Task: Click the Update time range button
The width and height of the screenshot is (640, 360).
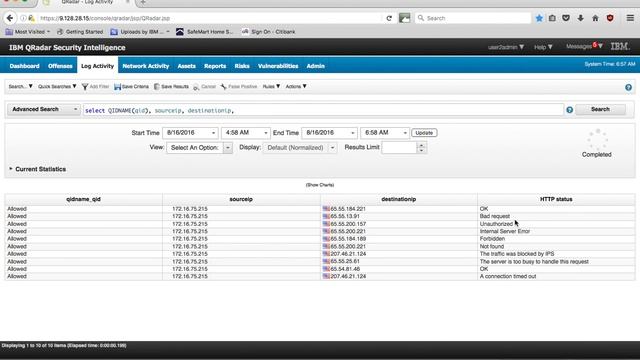Action: point(424,133)
